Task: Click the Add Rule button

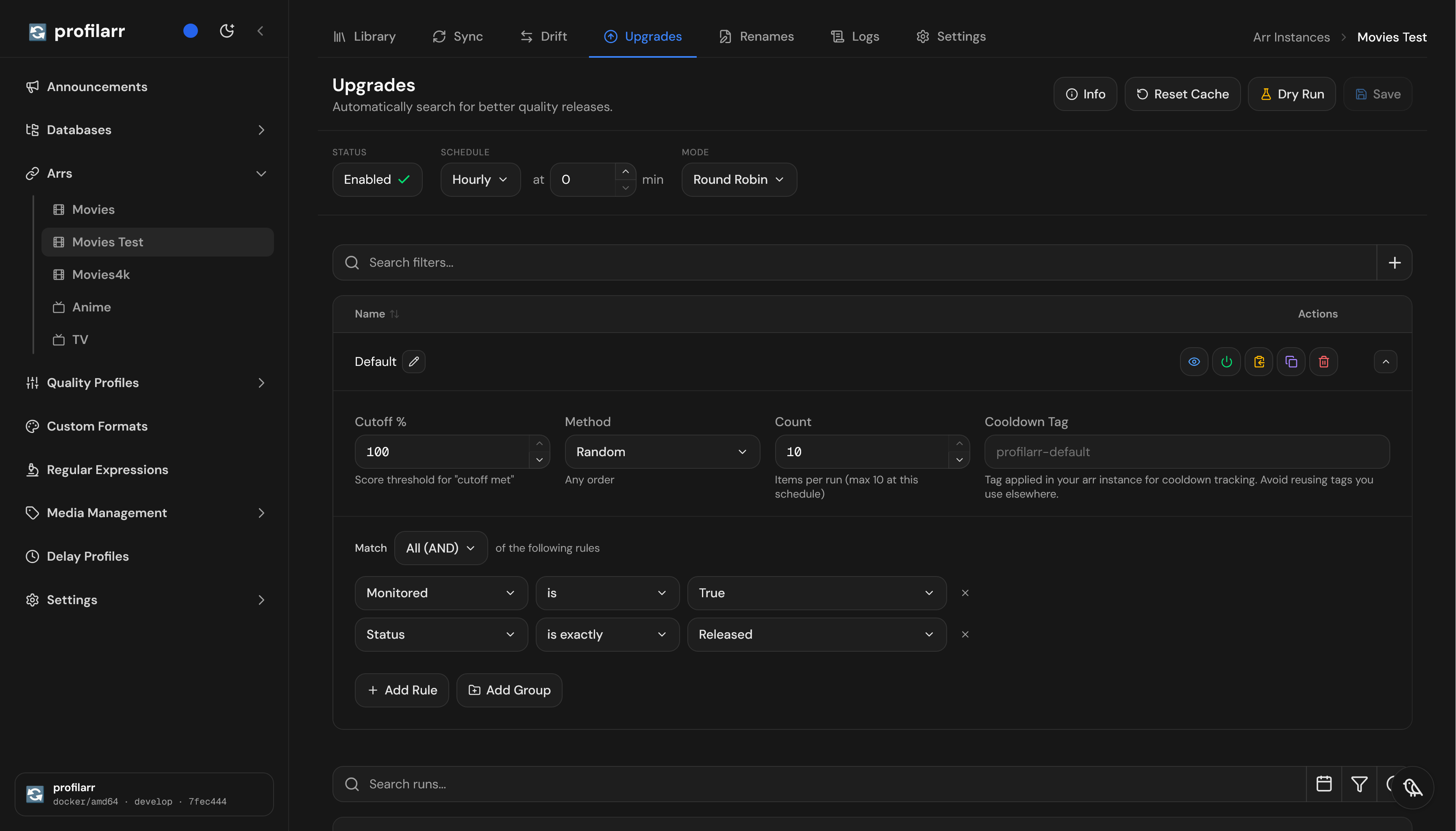Action: (x=402, y=690)
